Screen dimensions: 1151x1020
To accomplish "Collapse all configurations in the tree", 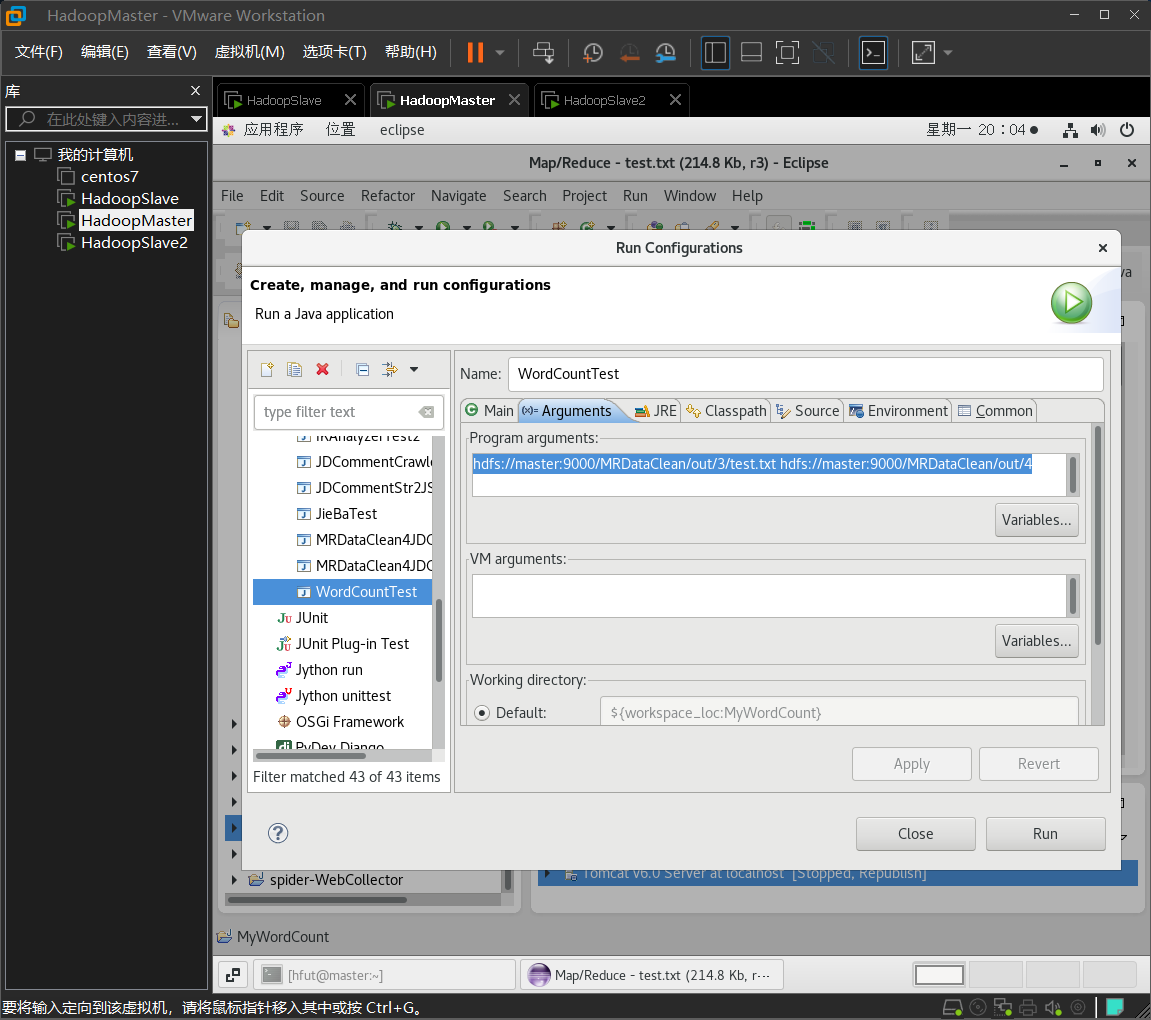I will (362, 369).
